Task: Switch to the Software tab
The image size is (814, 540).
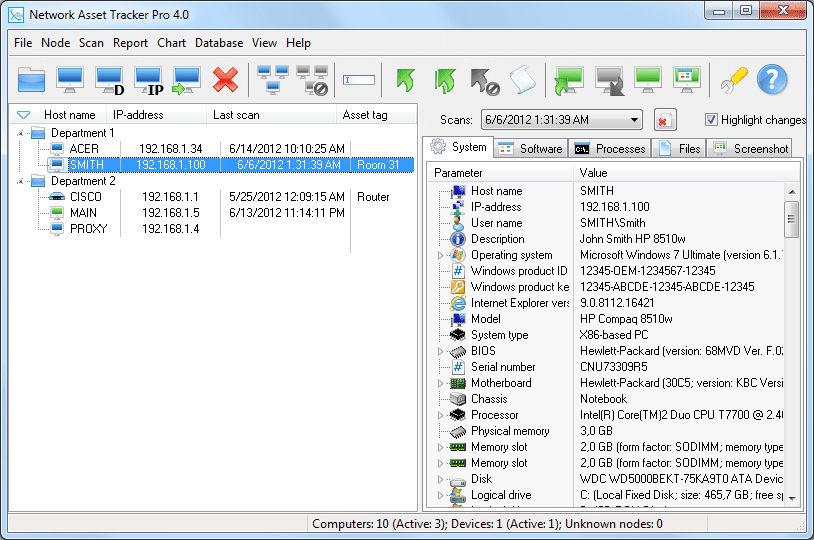Action: coord(531,148)
